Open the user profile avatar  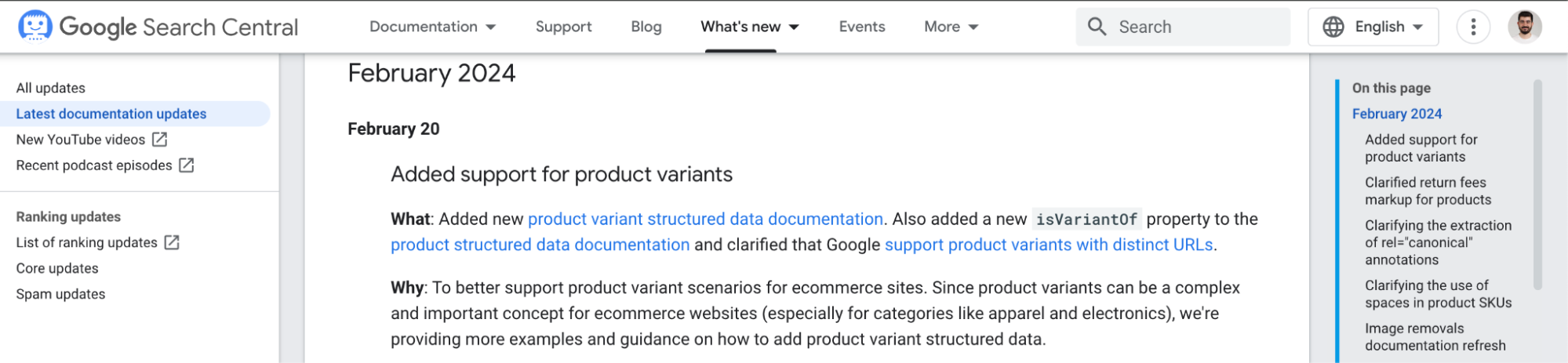coord(1524,27)
